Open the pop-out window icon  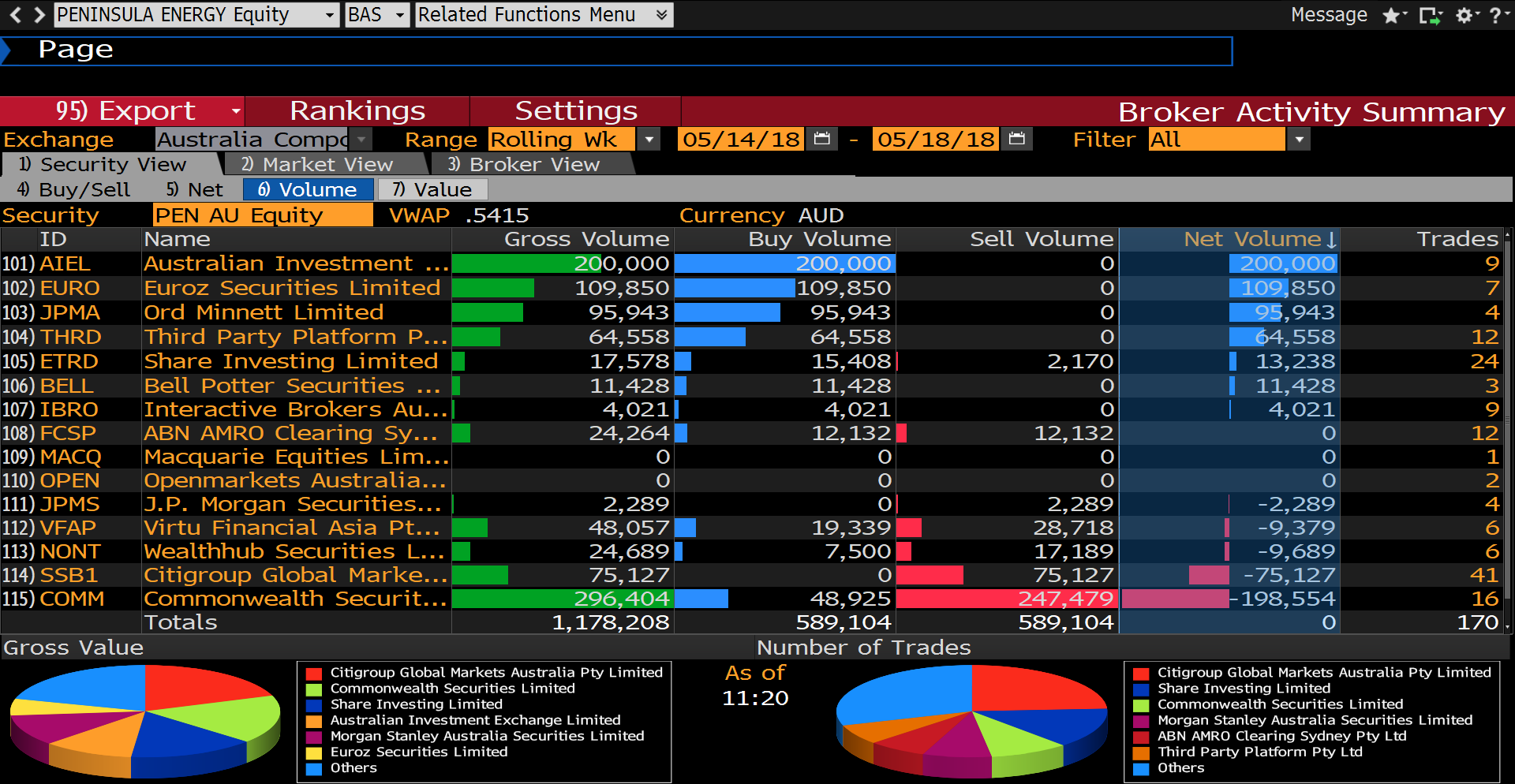point(1430,15)
